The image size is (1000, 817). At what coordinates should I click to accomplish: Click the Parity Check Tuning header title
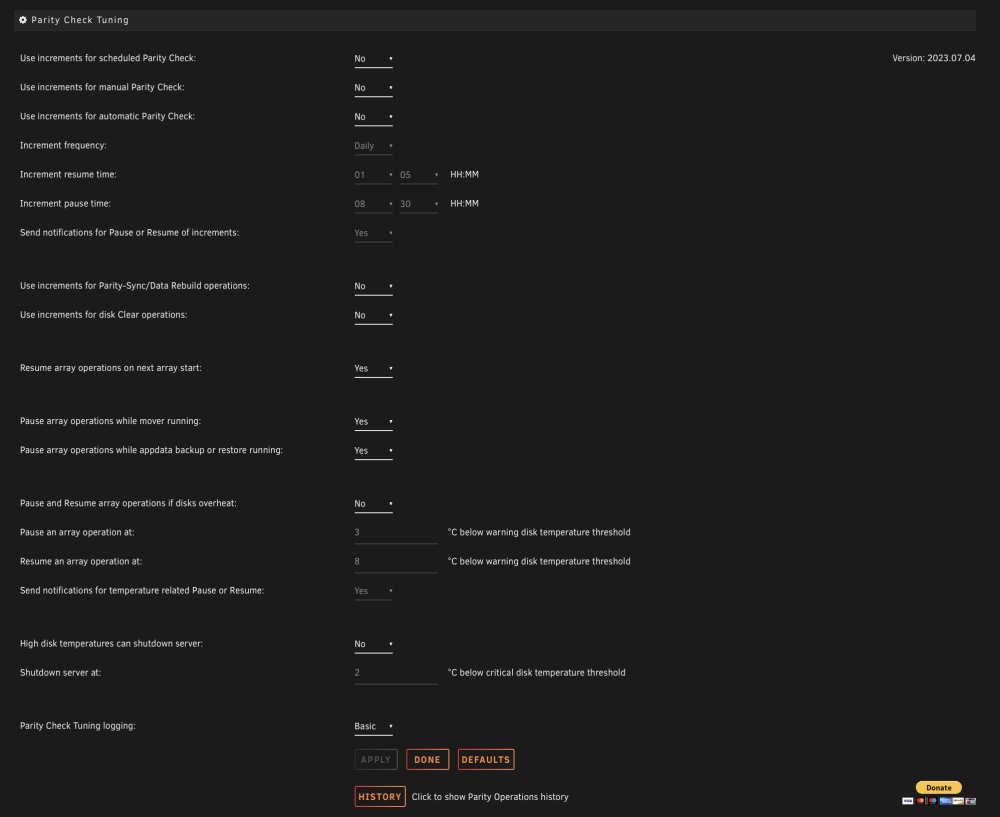coord(80,20)
